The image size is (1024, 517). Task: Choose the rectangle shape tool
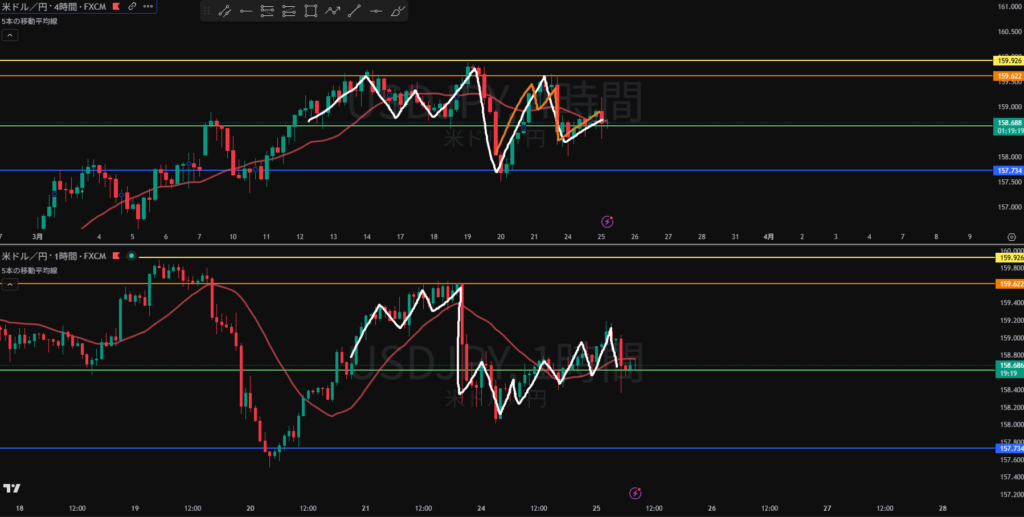[x=311, y=12]
